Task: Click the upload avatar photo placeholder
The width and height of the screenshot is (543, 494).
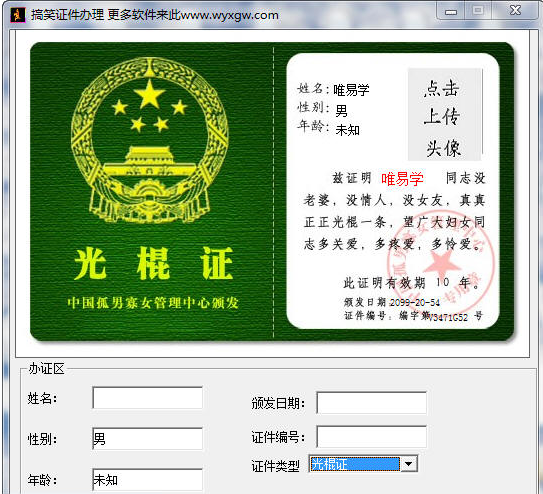Action: pyautogui.click(x=445, y=115)
